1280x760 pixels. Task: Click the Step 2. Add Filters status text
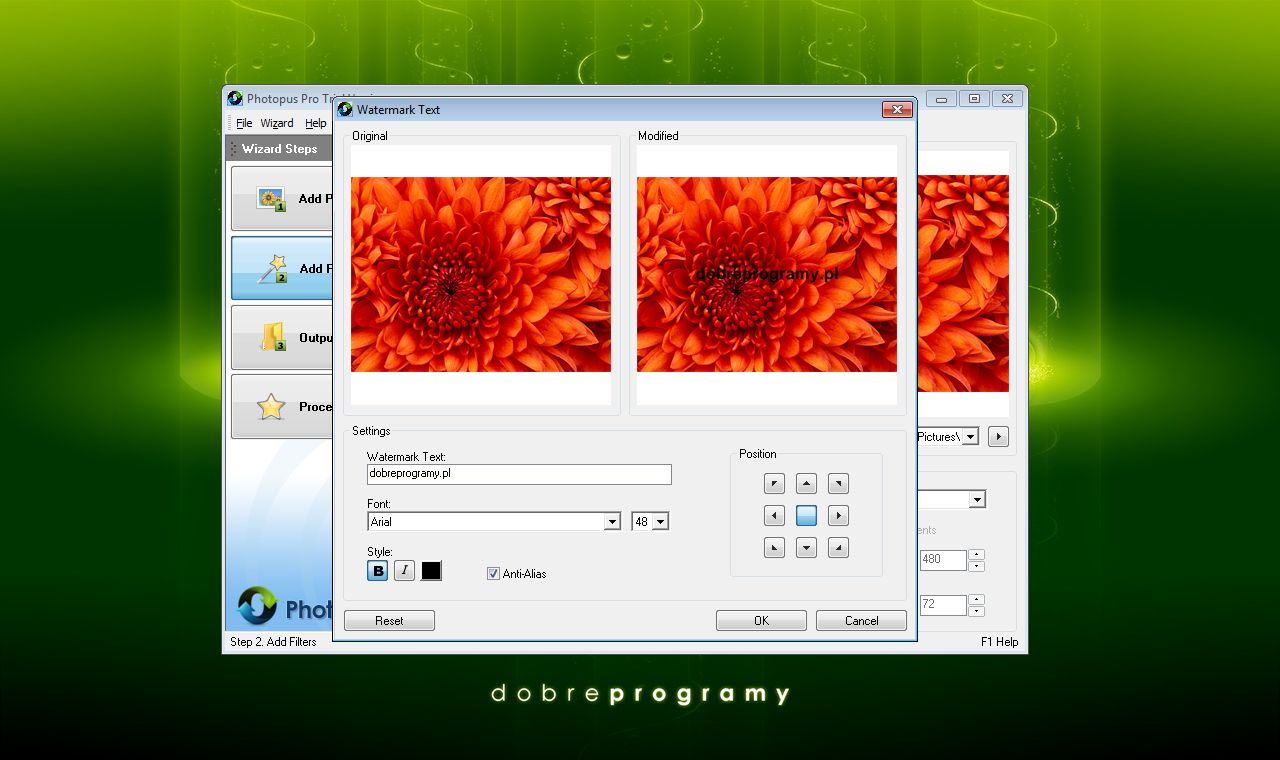[x=273, y=642]
